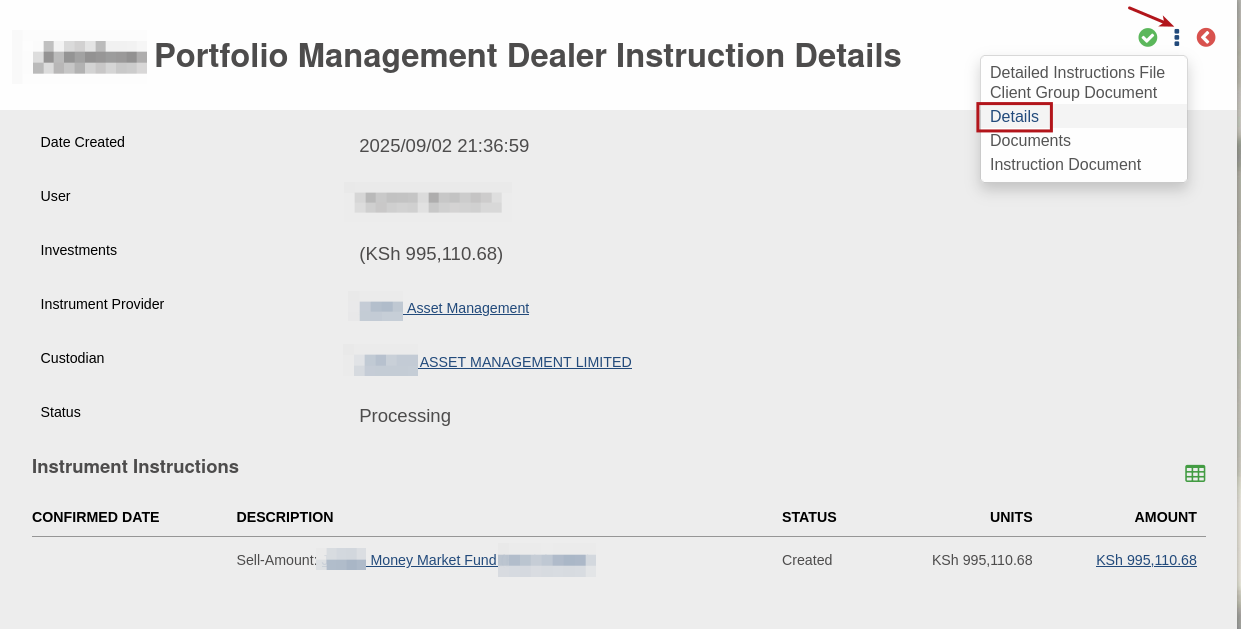Click the UNITS column header
Screen dimensions: 1241x629
click(x=1011, y=517)
